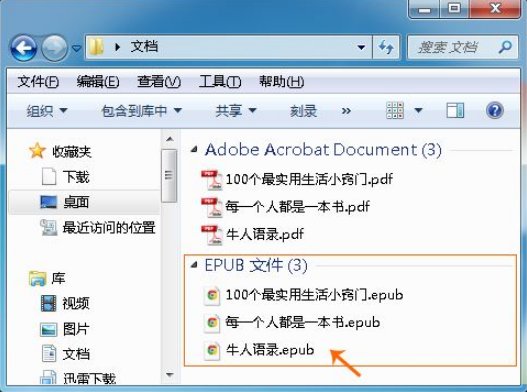Click the folder icon in the address bar
This screenshot has height=392, width=527.
coord(96,47)
